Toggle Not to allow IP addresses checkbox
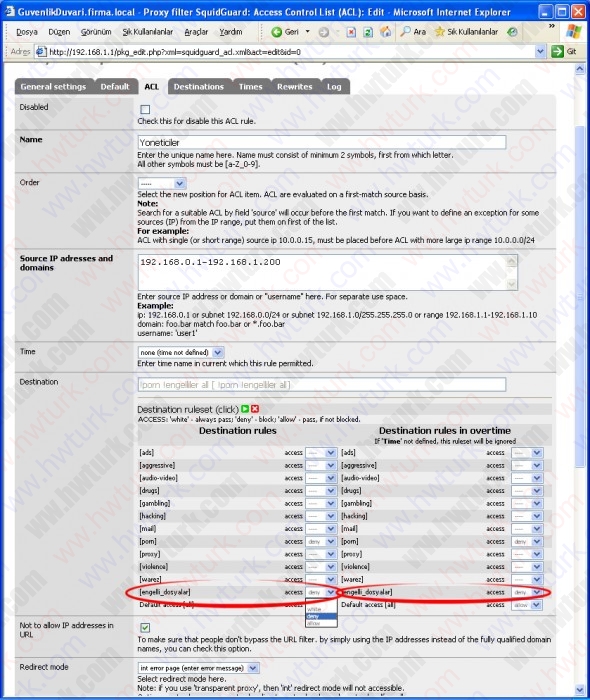 [145, 627]
